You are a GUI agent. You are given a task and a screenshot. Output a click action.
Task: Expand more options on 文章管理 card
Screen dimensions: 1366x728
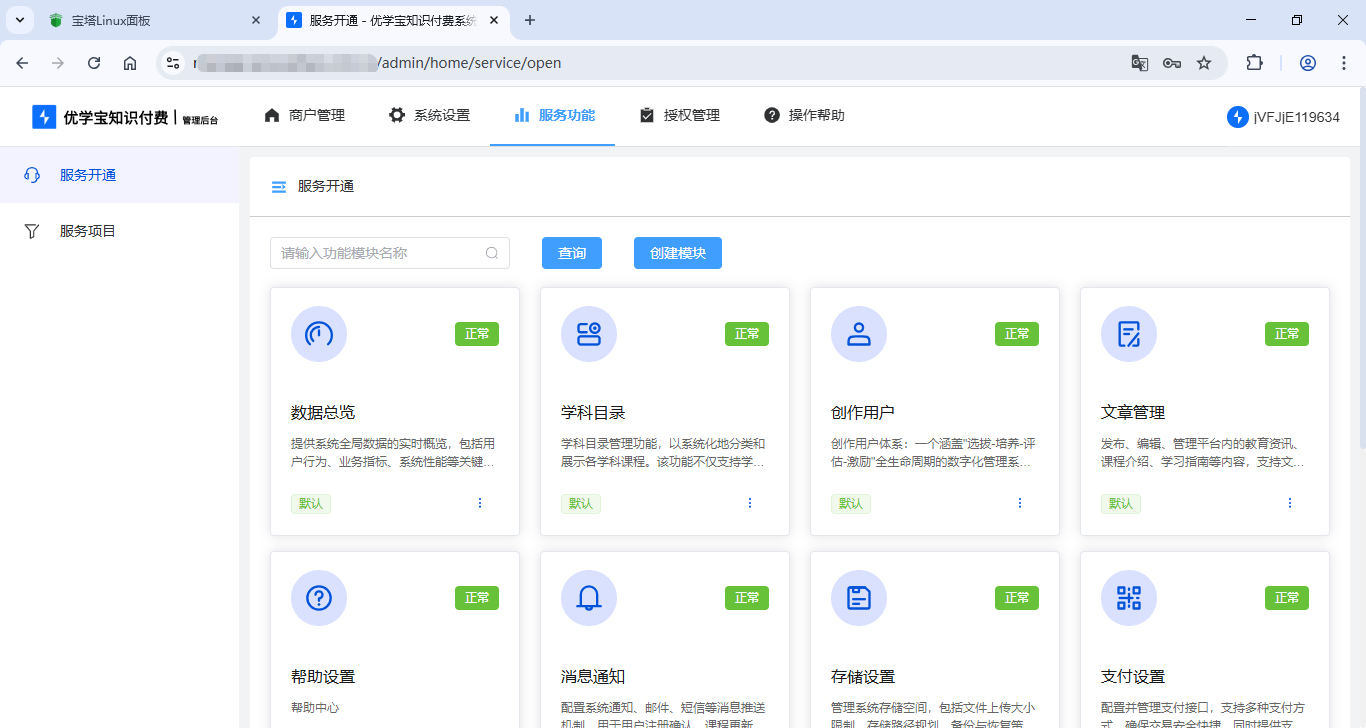point(1289,503)
